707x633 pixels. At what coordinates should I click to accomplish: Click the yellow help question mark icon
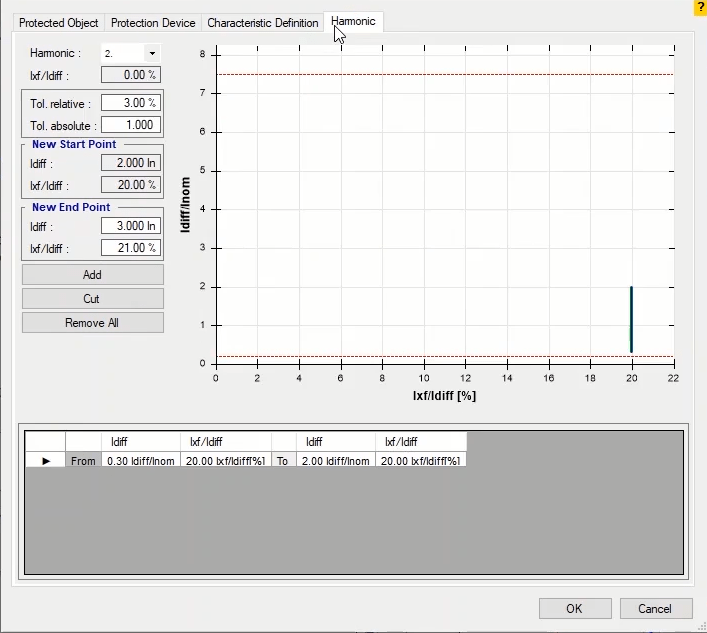pos(700,6)
